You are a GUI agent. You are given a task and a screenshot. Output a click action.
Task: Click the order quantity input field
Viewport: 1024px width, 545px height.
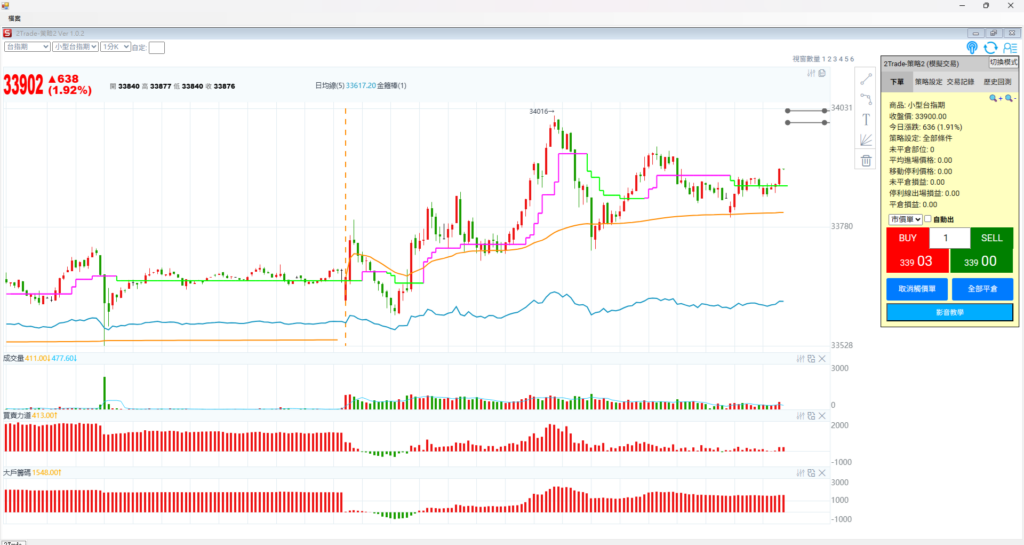pos(949,238)
